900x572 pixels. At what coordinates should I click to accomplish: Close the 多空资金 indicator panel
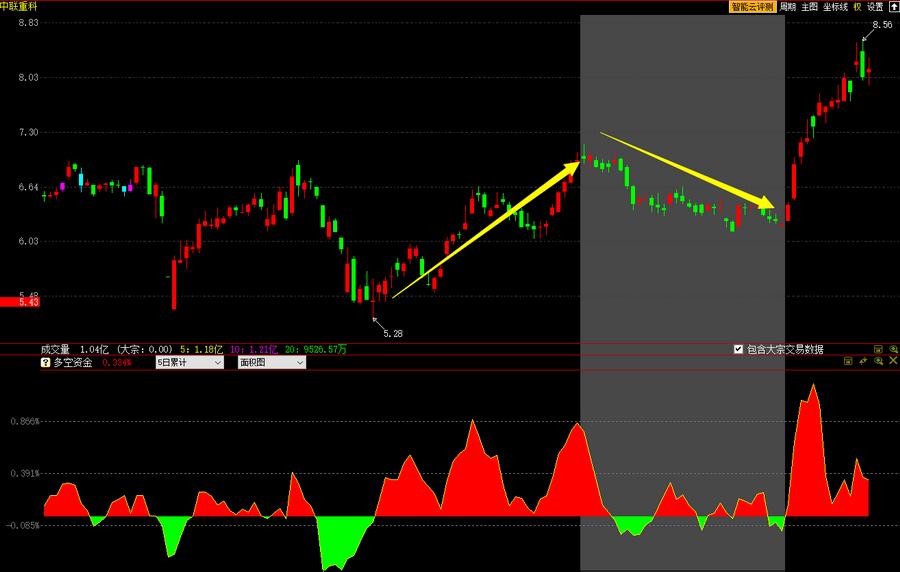point(893,361)
